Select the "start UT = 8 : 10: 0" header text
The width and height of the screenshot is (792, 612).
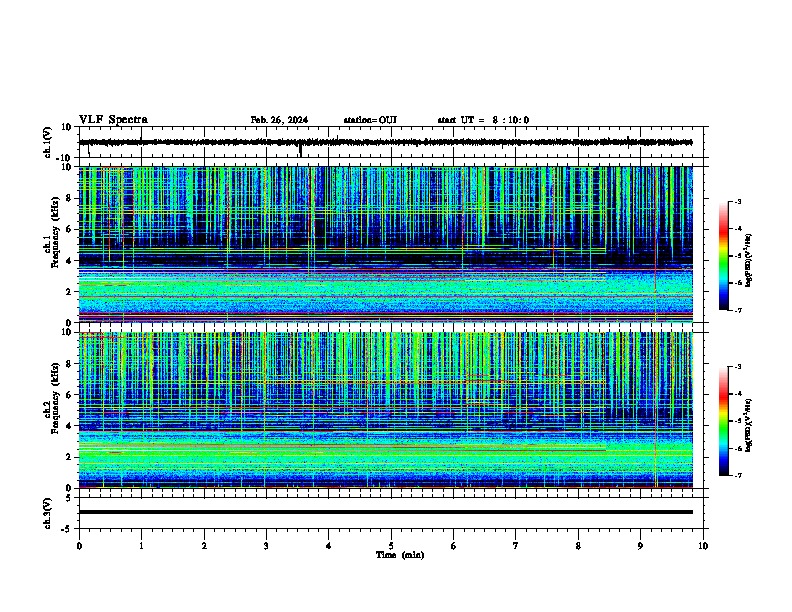click(x=483, y=120)
